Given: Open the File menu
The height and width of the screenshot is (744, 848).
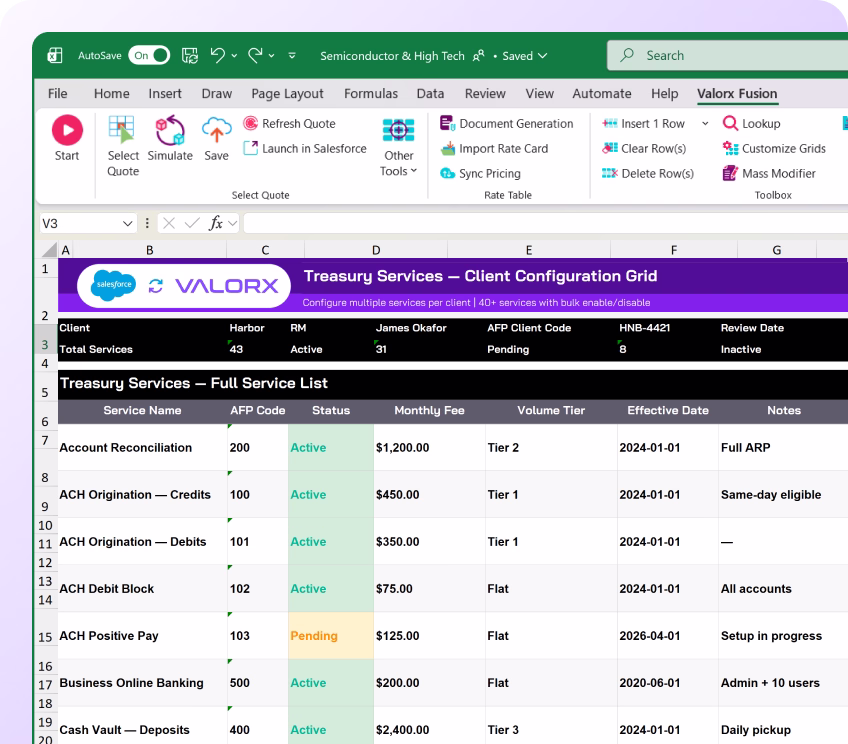Looking at the screenshot, I should pyautogui.click(x=57, y=94).
